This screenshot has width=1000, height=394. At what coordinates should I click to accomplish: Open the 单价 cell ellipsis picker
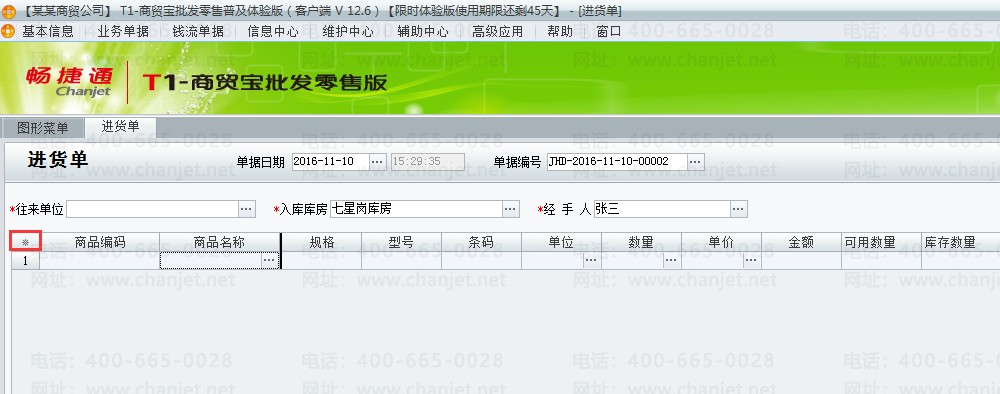tap(751, 260)
